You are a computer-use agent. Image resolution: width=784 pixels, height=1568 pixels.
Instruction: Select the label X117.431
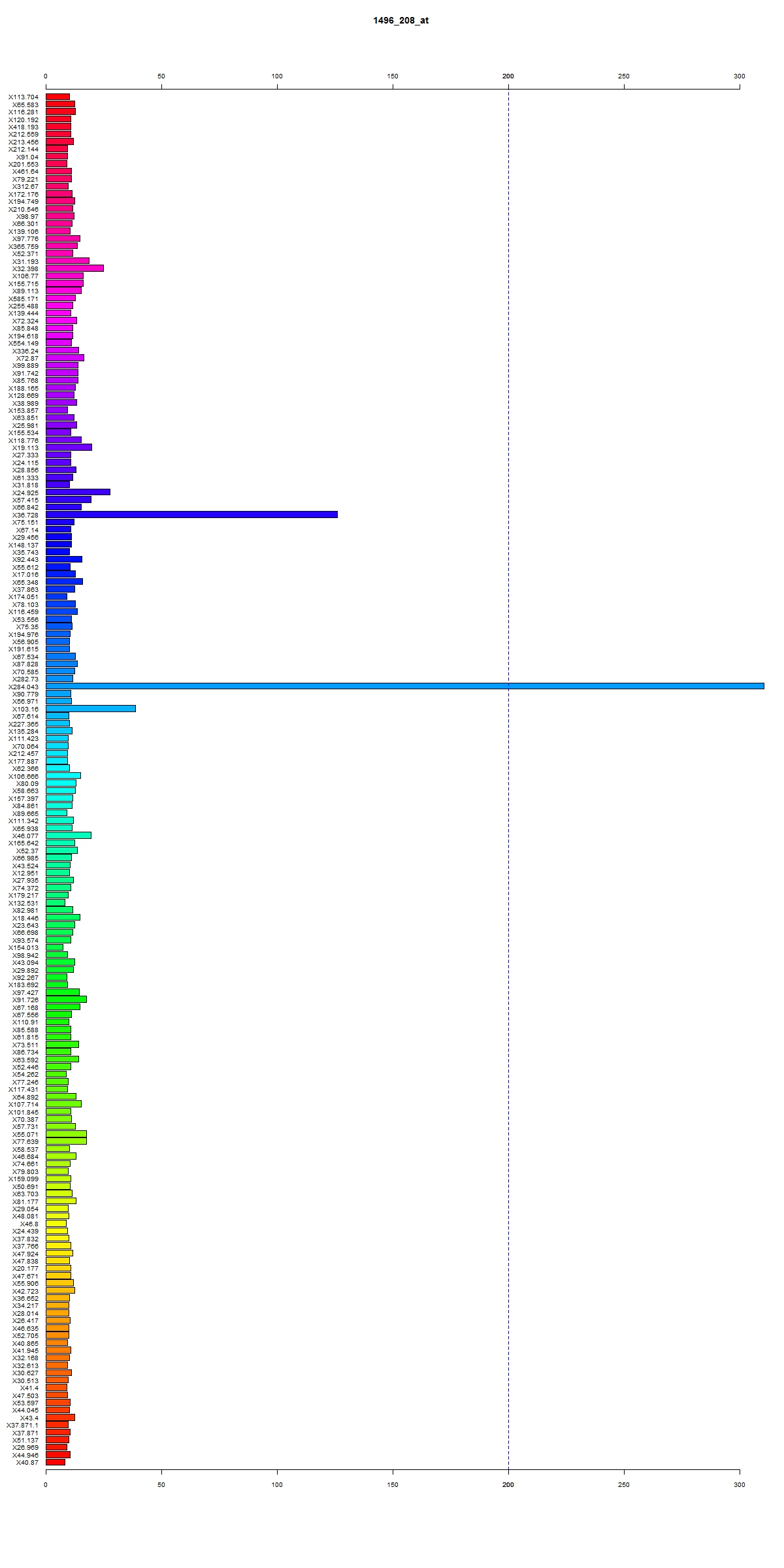[24, 1088]
